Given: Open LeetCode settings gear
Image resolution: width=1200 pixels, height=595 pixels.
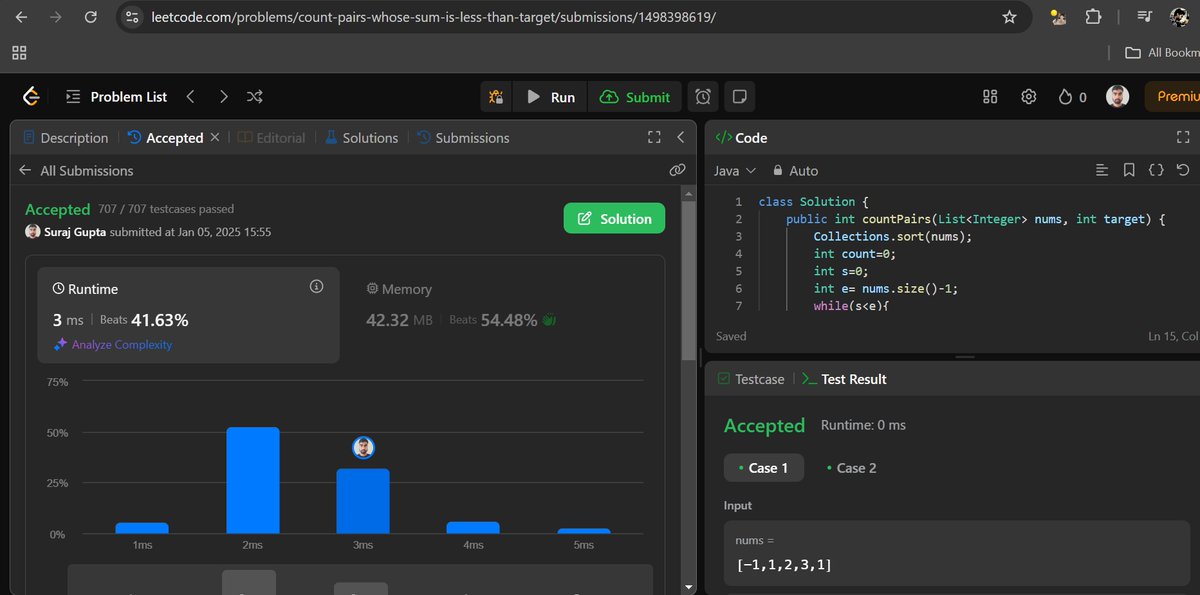Looking at the screenshot, I should [x=1028, y=97].
